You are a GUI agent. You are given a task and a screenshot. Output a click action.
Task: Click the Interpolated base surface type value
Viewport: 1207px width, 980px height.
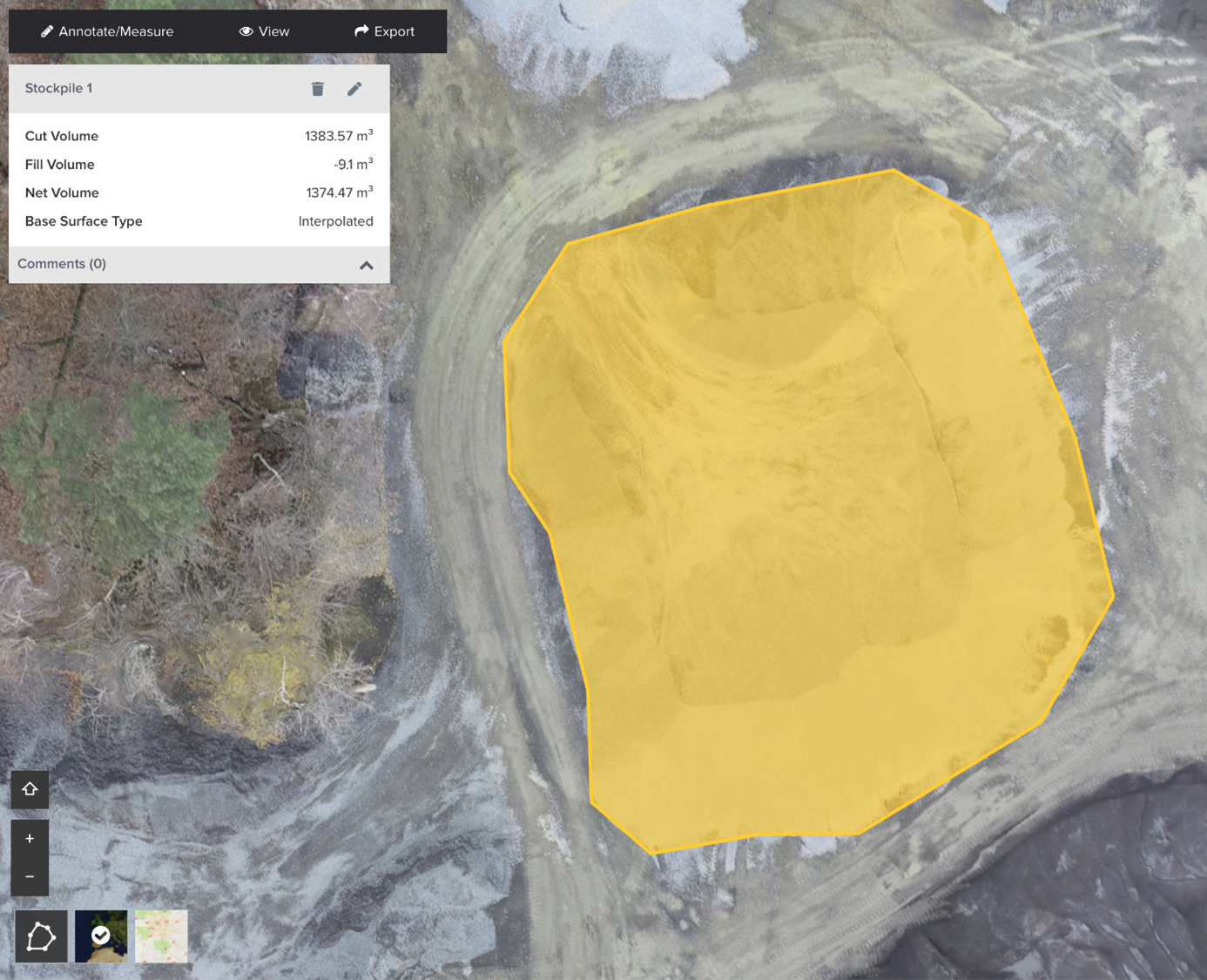[335, 221]
